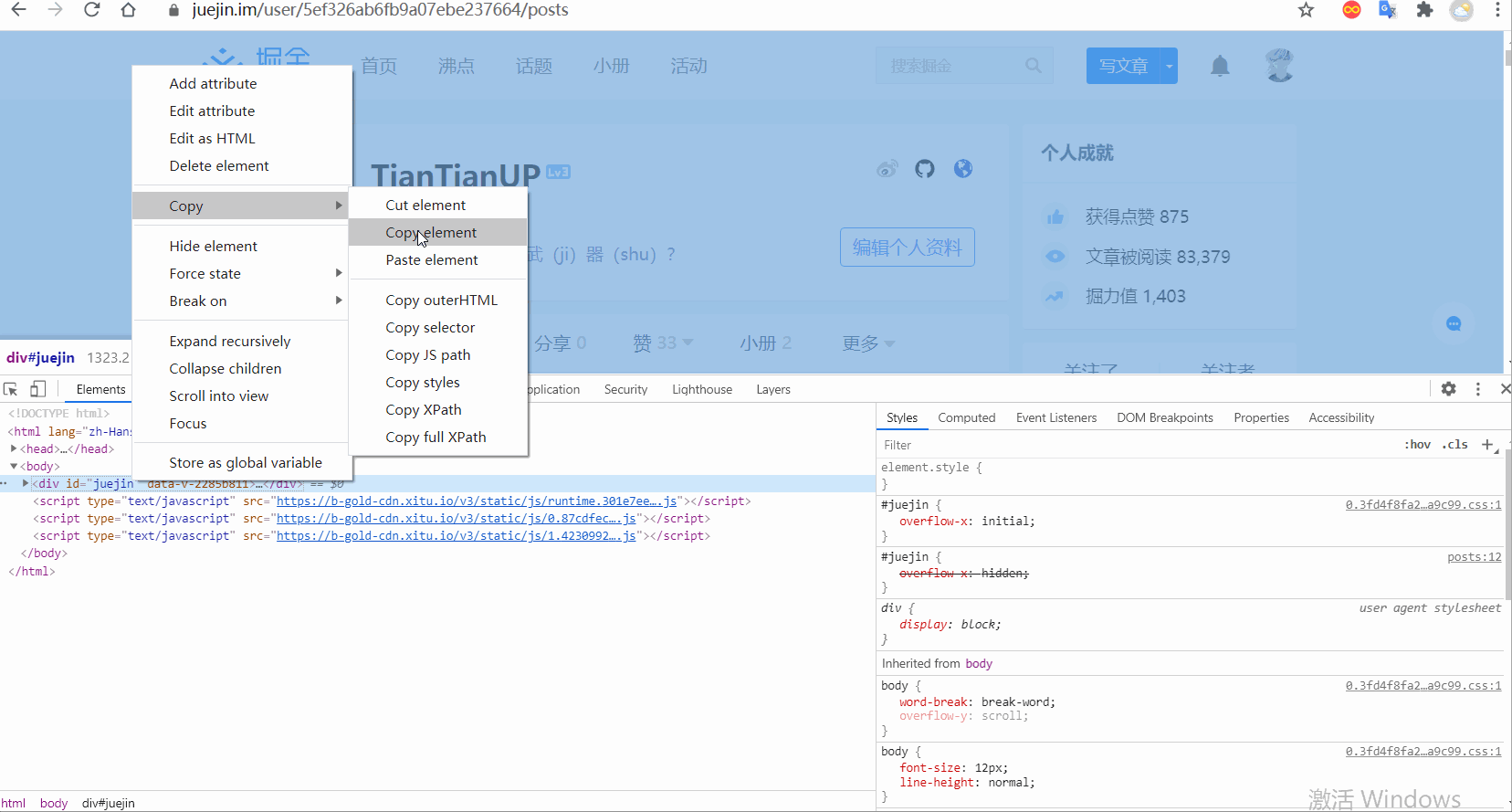This screenshot has height=812, width=1512.
Task: Switch to Computed tab
Action: pyautogui.click(x=966, y=417)
